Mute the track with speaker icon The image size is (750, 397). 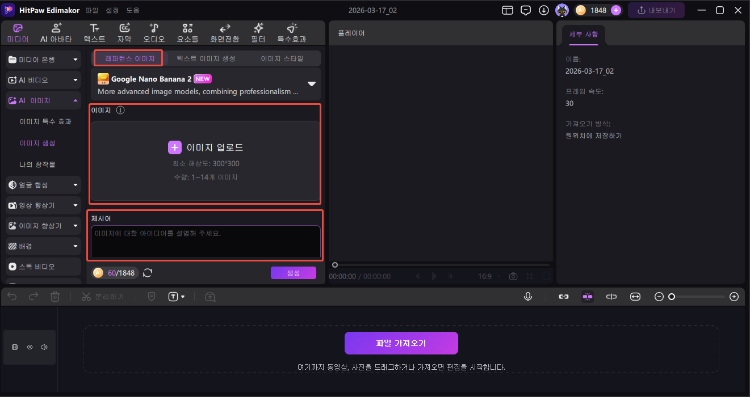tap(44, 347)
